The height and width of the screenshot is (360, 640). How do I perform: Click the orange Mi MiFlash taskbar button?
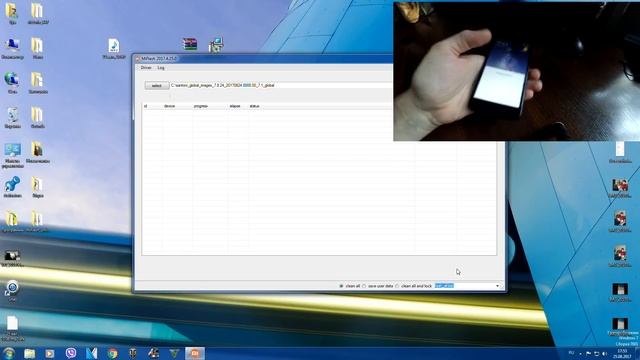click(x=195, y=353)
